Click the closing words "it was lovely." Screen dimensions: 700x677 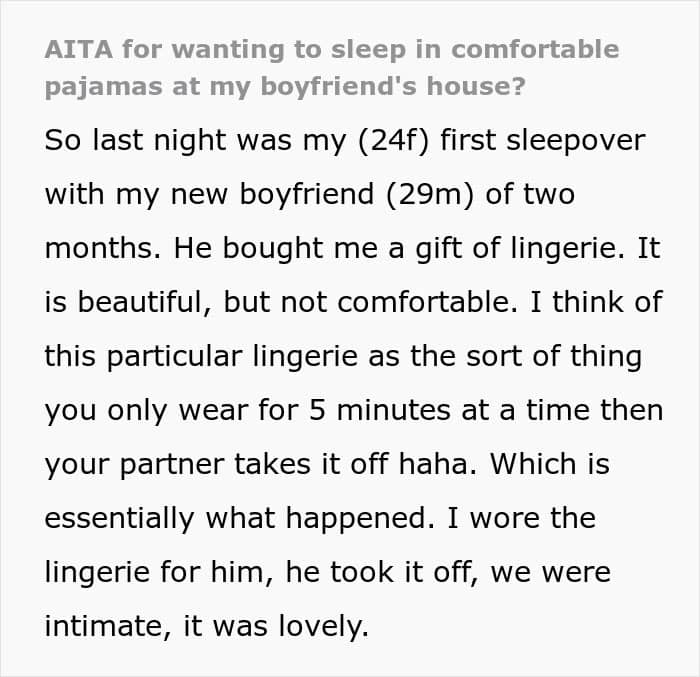click(277, 626)
